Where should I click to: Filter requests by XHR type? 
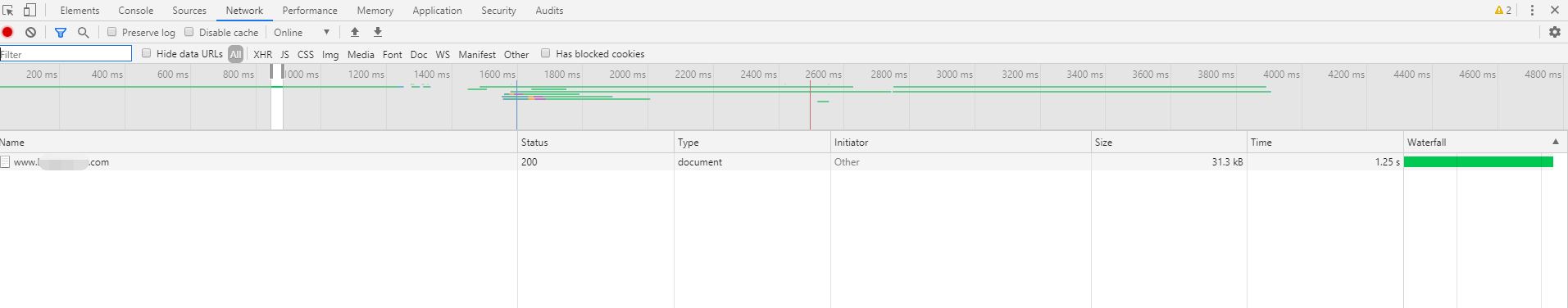pos(263,54)
